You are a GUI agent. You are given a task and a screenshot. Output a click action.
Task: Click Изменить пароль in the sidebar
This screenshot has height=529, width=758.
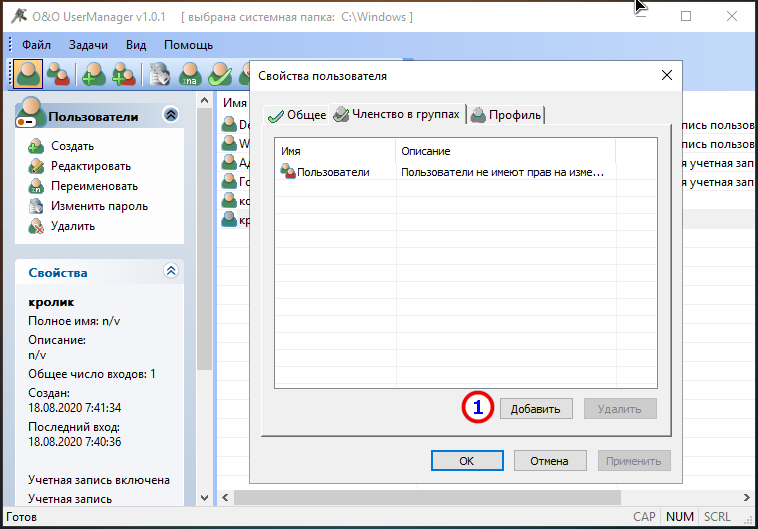(99, 206)
